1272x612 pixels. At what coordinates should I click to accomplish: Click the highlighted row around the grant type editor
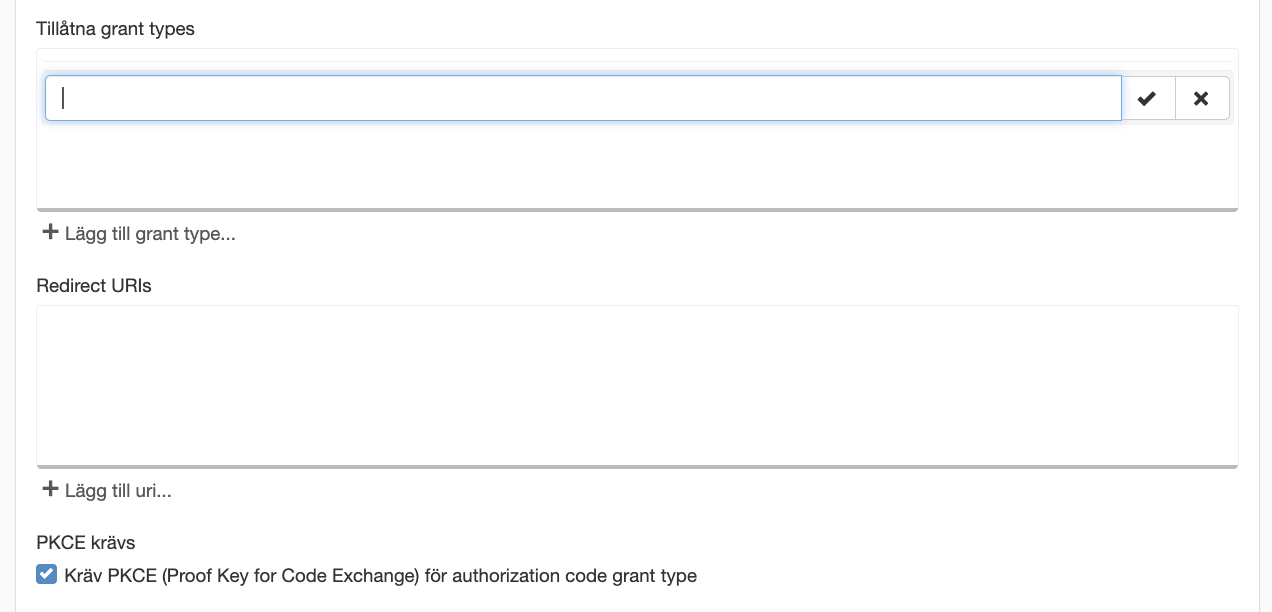[x=637, y=98]
